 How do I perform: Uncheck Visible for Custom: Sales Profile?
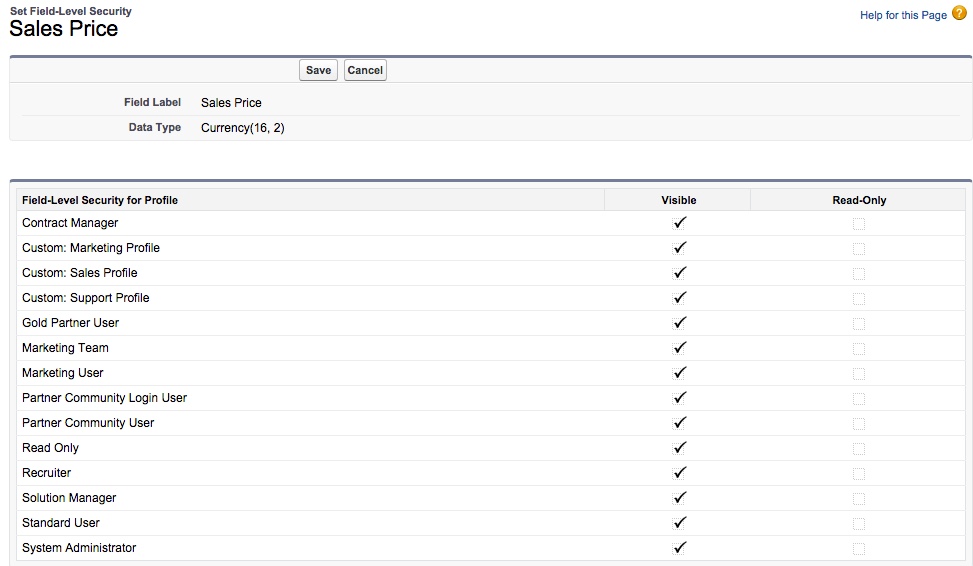pyautogui.click(x=679, y=274)
